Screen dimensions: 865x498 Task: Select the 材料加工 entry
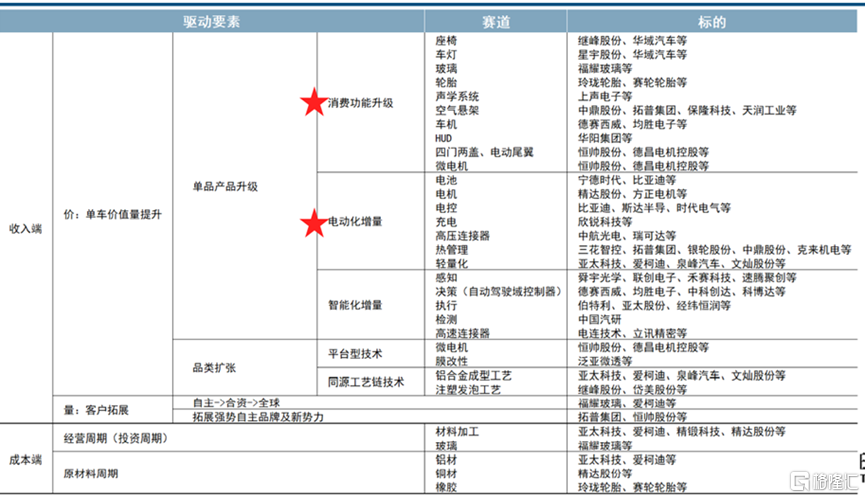click(457, 431)
